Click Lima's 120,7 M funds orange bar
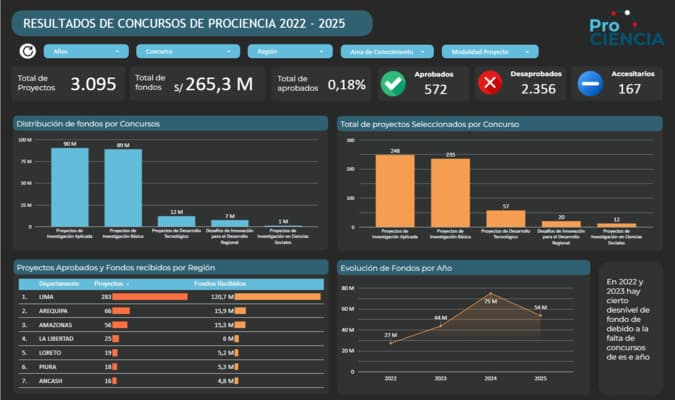Viewport: 675px width, 400px height. 278,297
